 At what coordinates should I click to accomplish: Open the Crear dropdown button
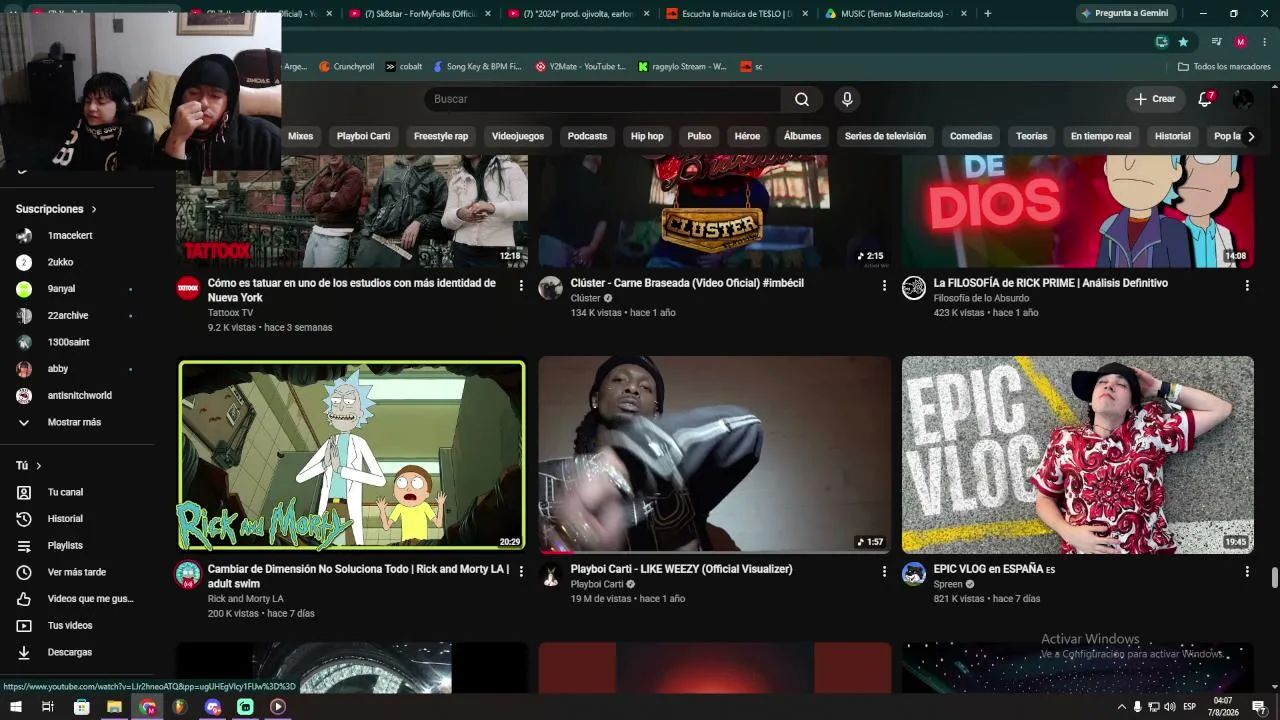(x=1155, y=99)
